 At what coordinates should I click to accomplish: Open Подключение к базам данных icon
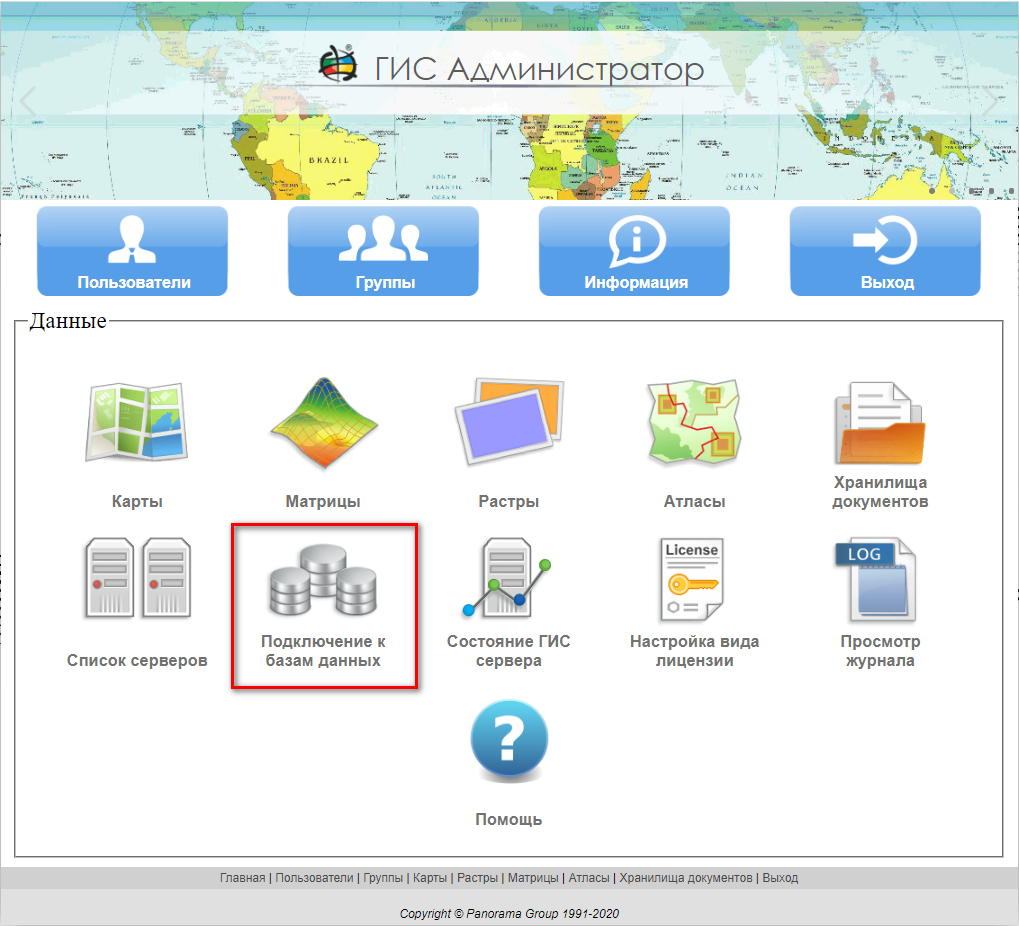(322, 582)
